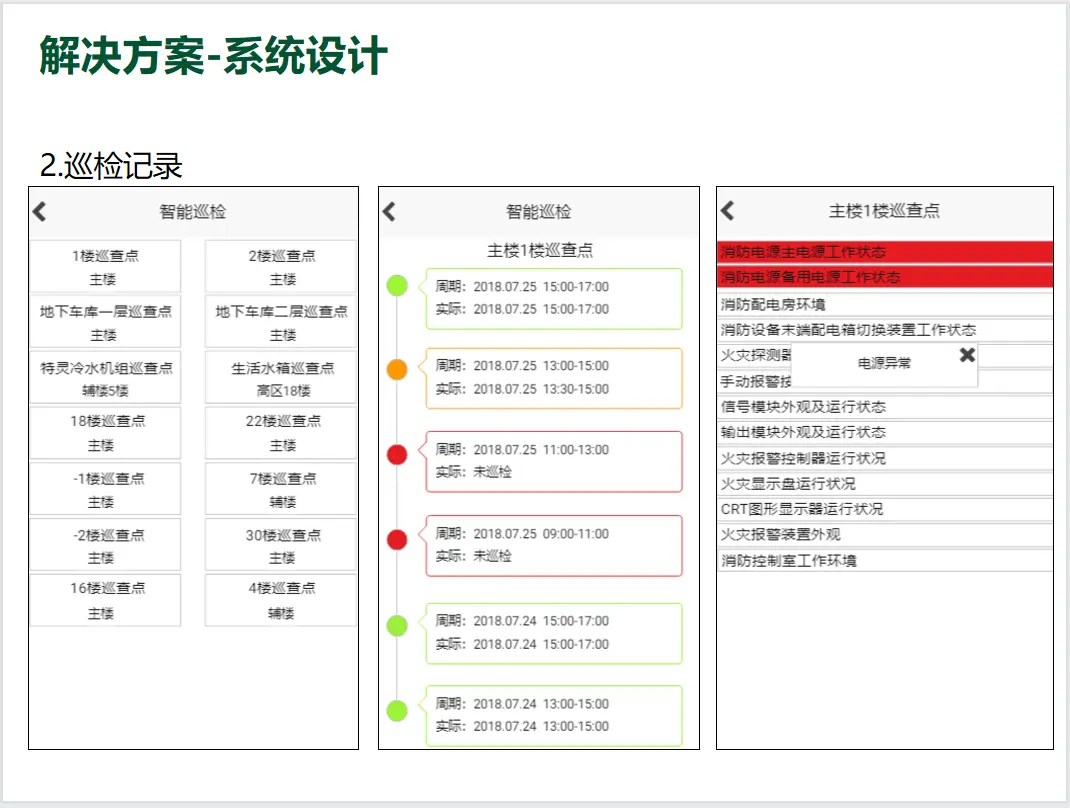Click the green dot for 2018.07.25 15:00-17:00
The width and height of the screenshot is (1070, 808).
(397, 285)
